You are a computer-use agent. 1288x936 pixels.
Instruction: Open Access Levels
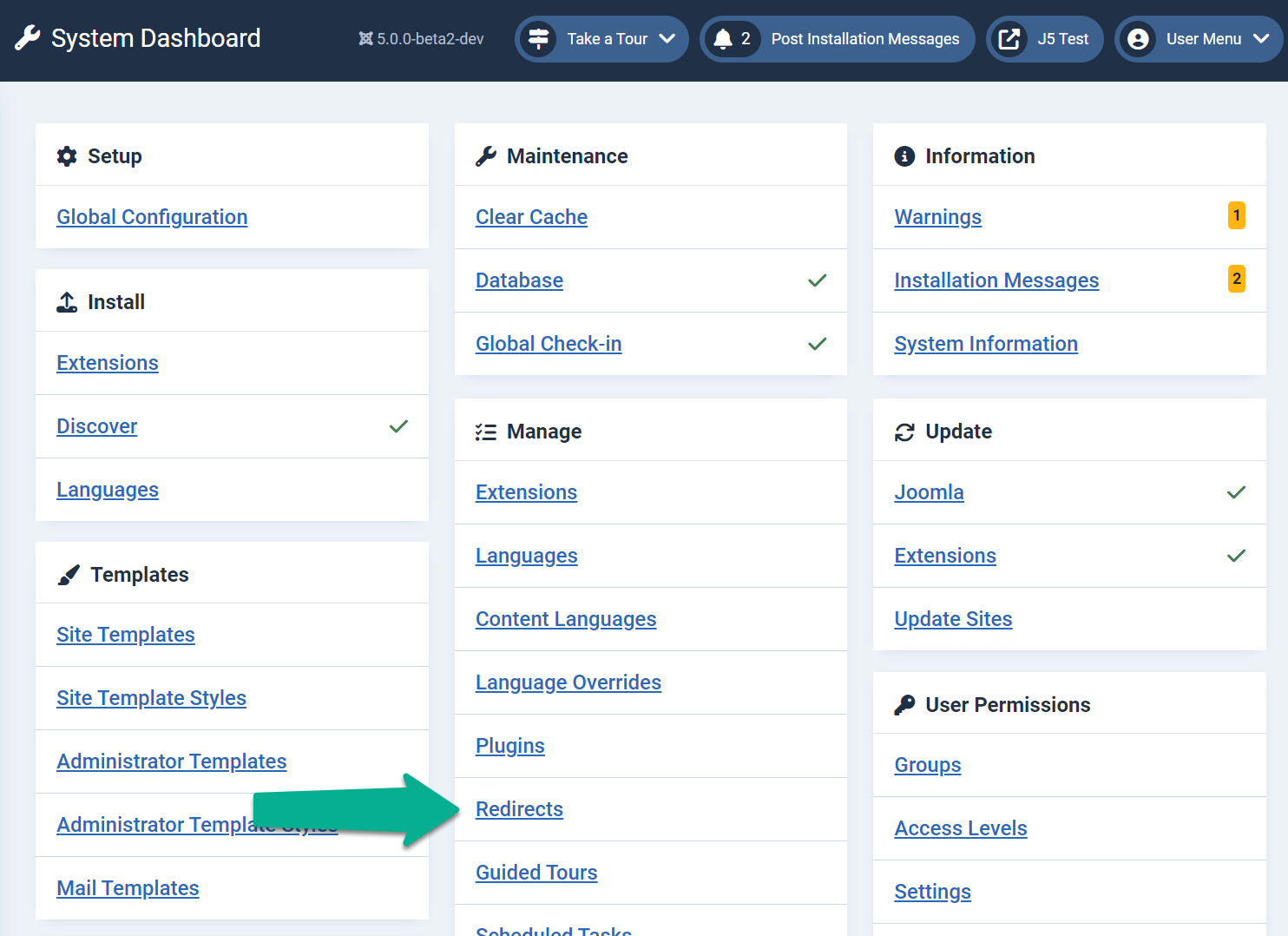click(961, 828)
